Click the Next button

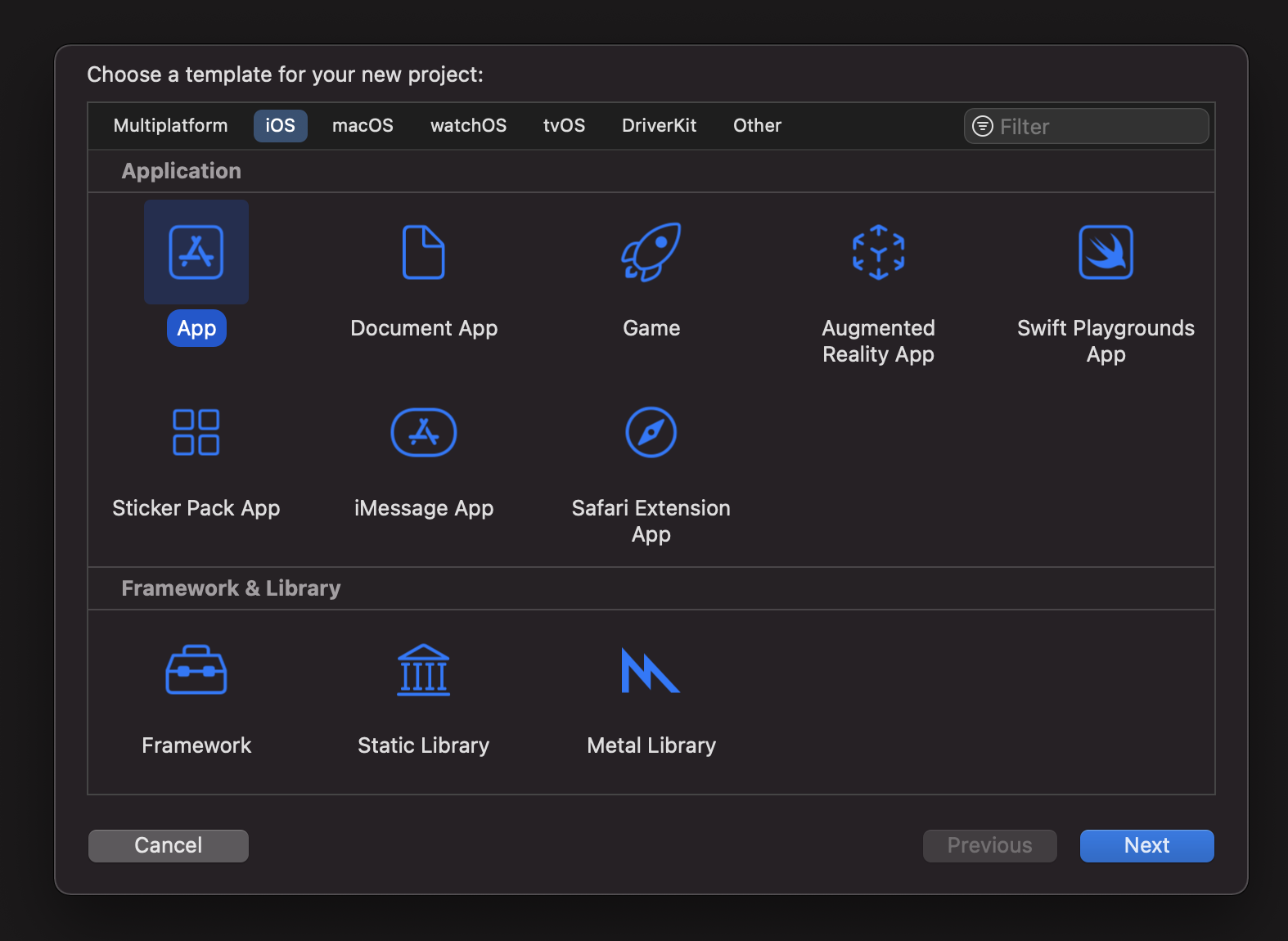pyautogui.click(x=1146, y=845)
